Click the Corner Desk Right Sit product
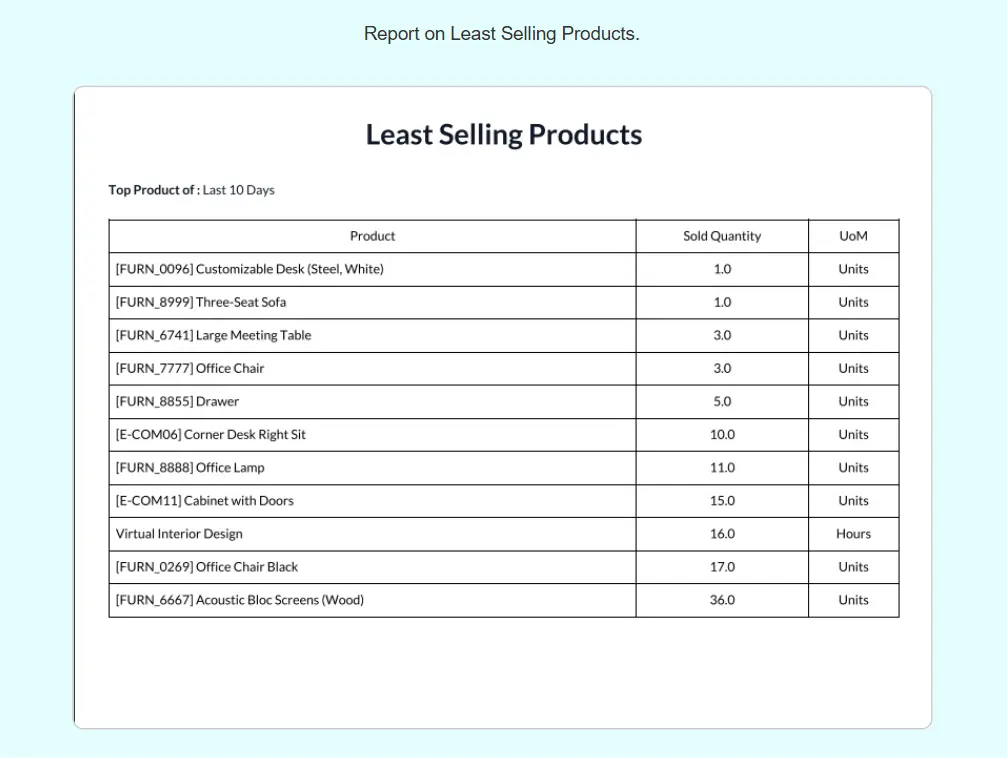This screenshot has width=1007, height=758. (x=211, y=434)
